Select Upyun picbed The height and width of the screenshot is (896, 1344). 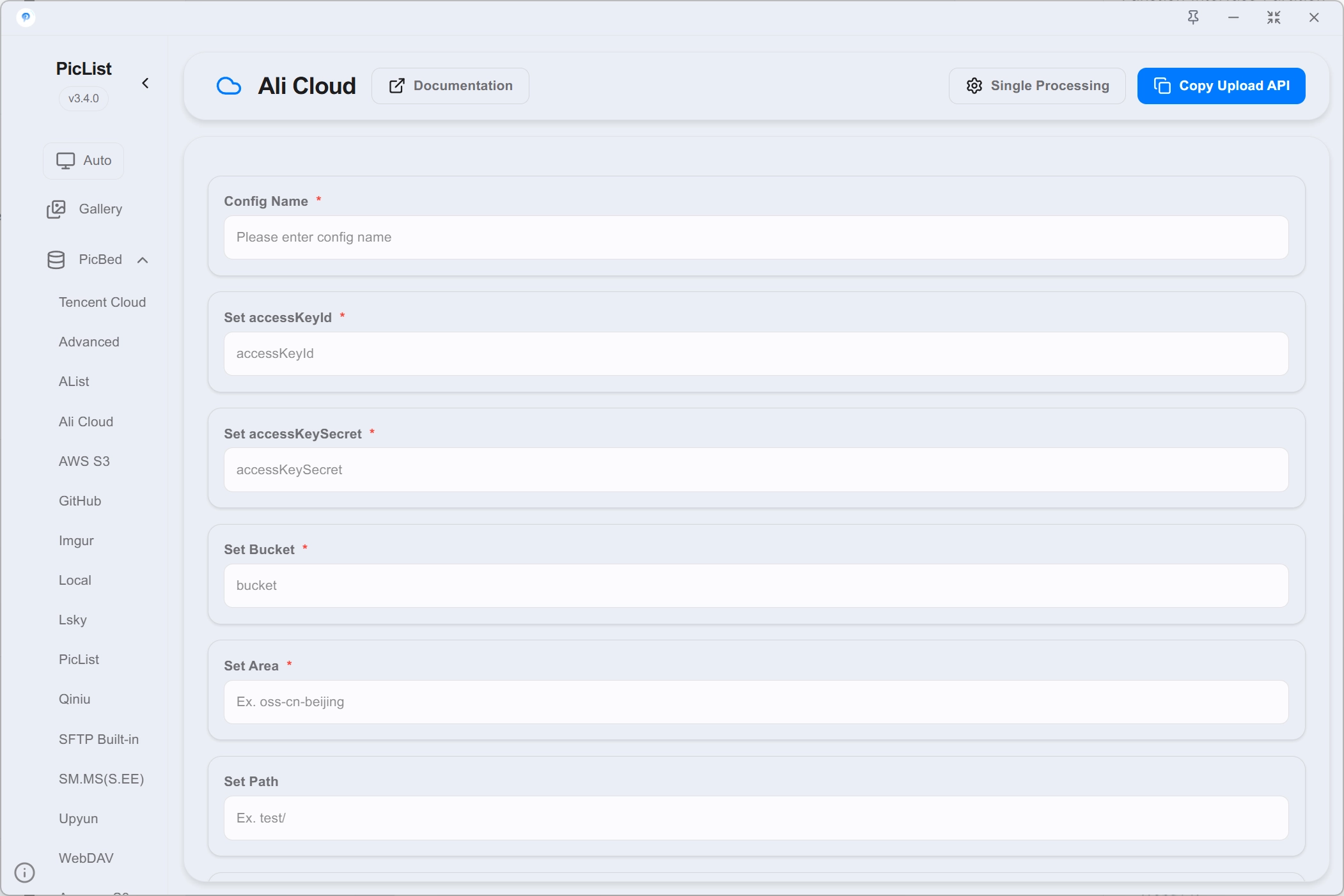click(x=79, y=819)
